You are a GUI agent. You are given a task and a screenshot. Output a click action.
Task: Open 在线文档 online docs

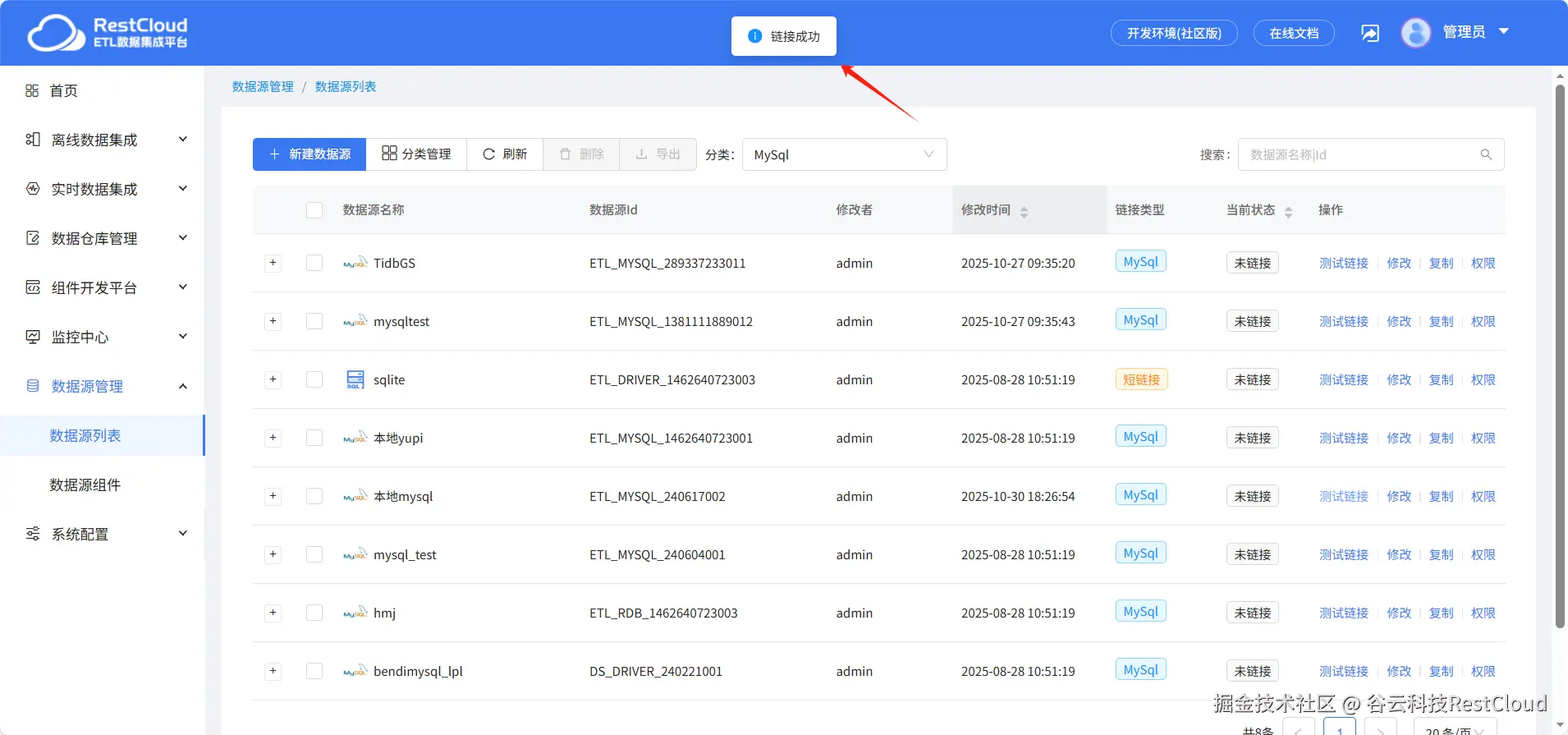point(1294,33)
